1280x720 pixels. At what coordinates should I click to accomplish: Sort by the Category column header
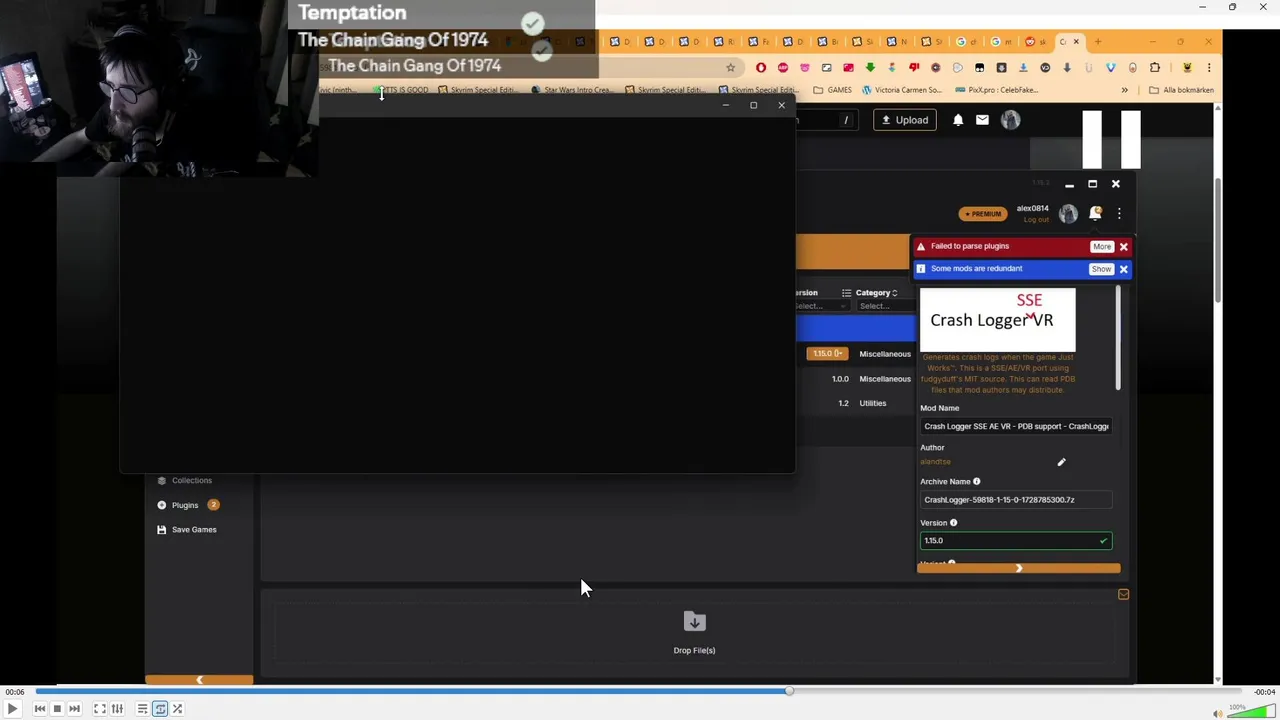tap(876, 293)
